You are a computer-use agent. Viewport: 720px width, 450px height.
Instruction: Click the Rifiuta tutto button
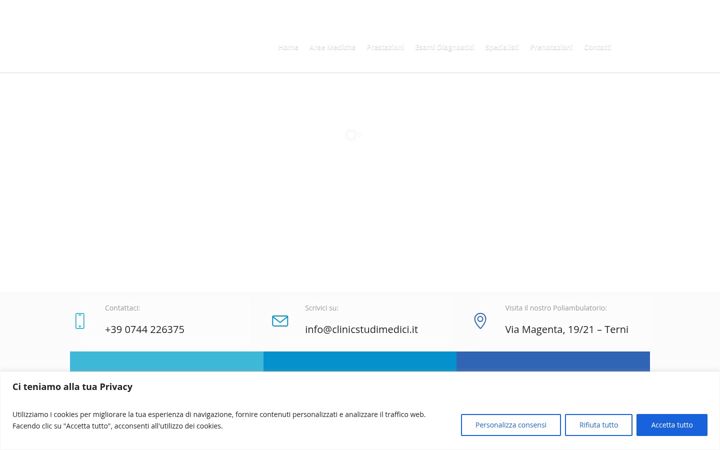(x=599, y=425)
